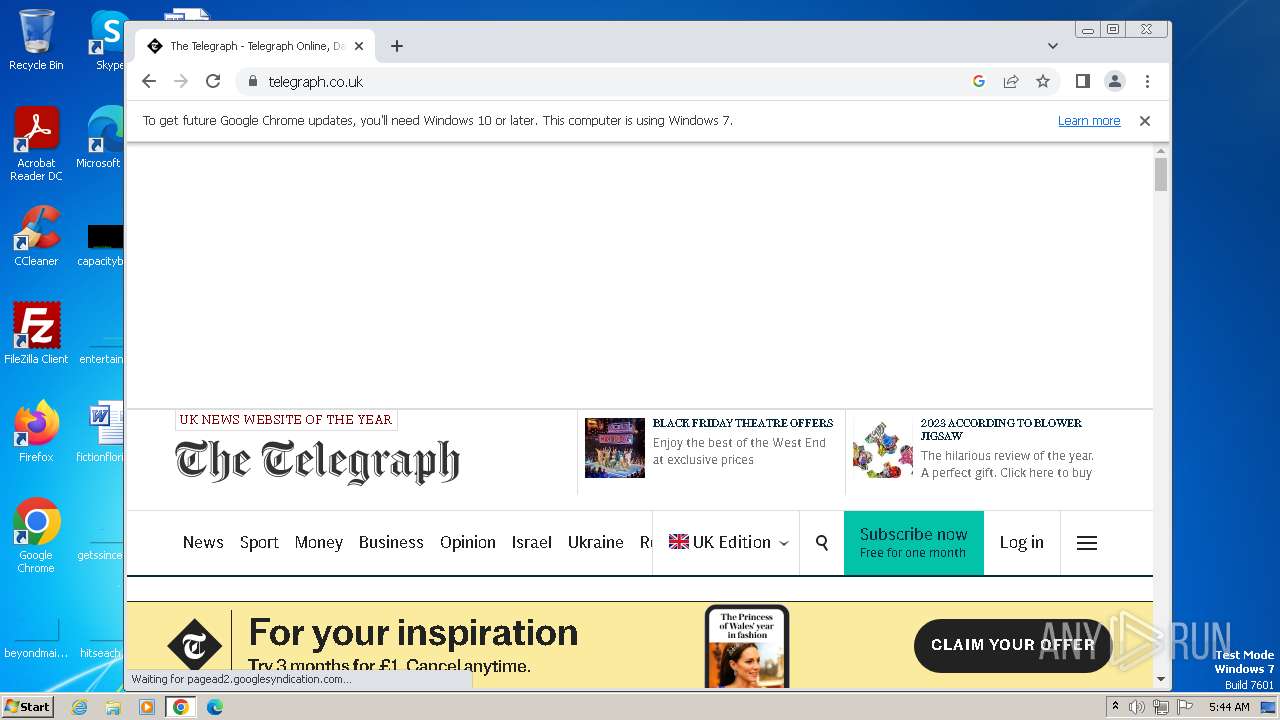Screen dimensions: 1280x720
Task: Click the scrollbar down arrow
Action: click(x=1161, y=680)
